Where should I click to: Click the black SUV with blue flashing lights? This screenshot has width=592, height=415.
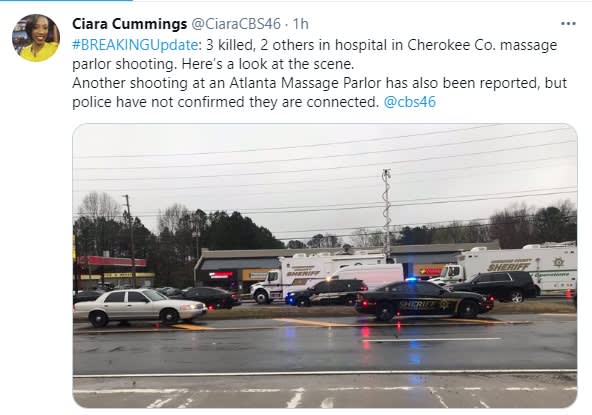pos(326,292)
